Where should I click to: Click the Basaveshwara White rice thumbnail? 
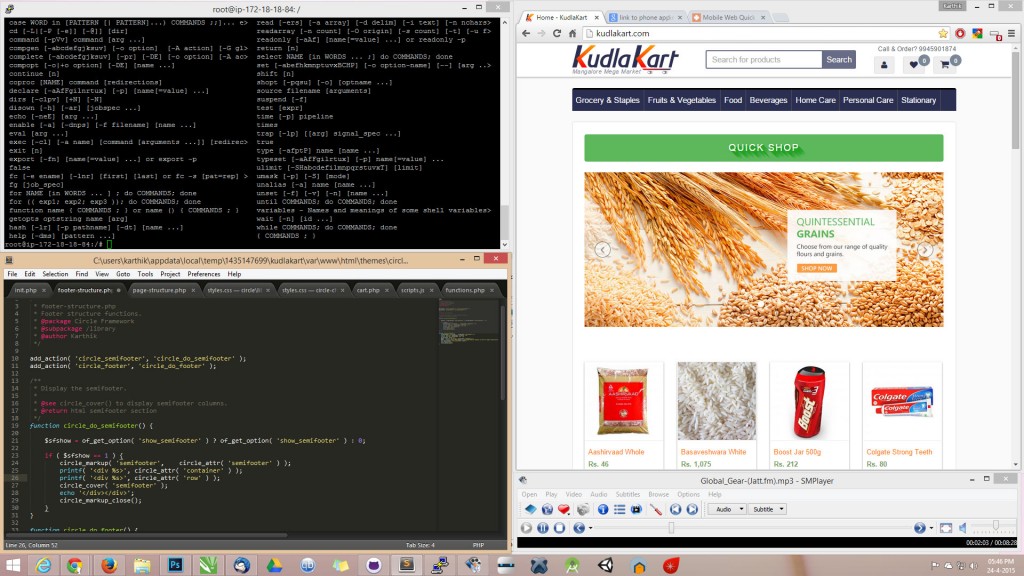pos(716,401)
